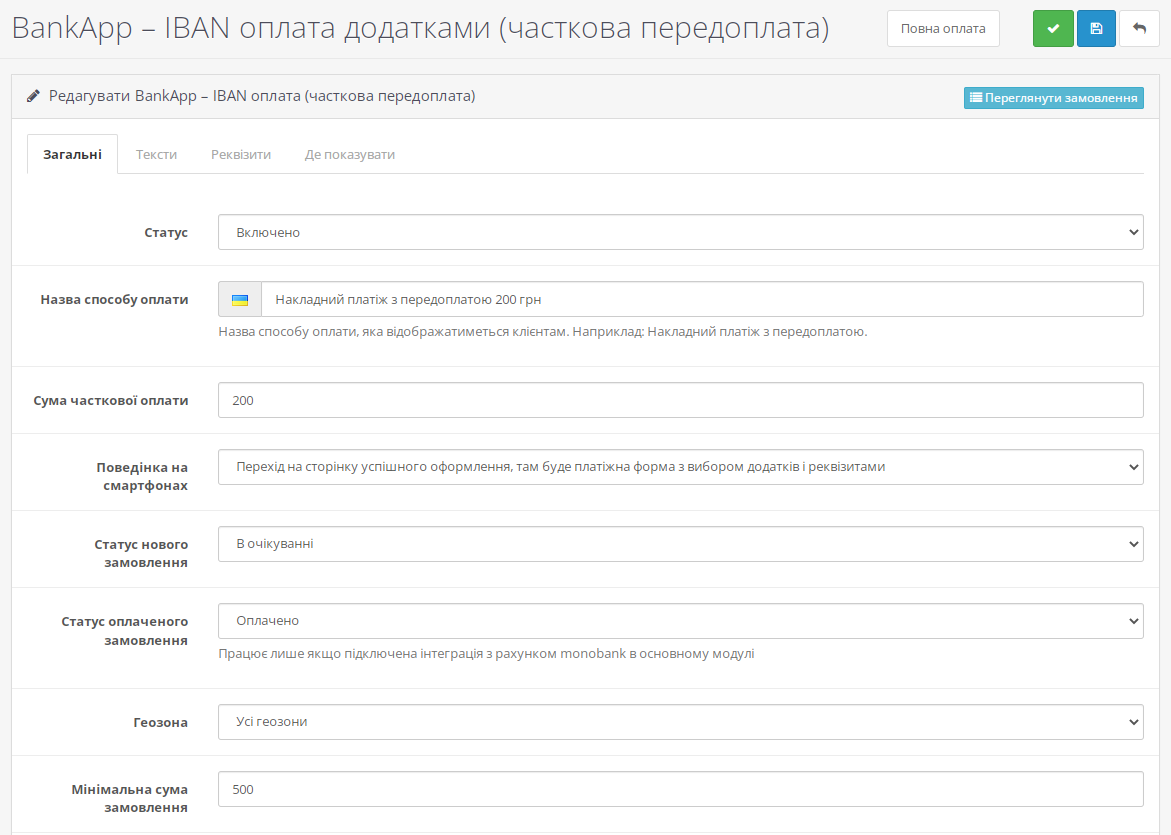Open Статус оплаченого замовлення dropdown
The height and width of the screenshot is (835, 1171).
(680, 621)
